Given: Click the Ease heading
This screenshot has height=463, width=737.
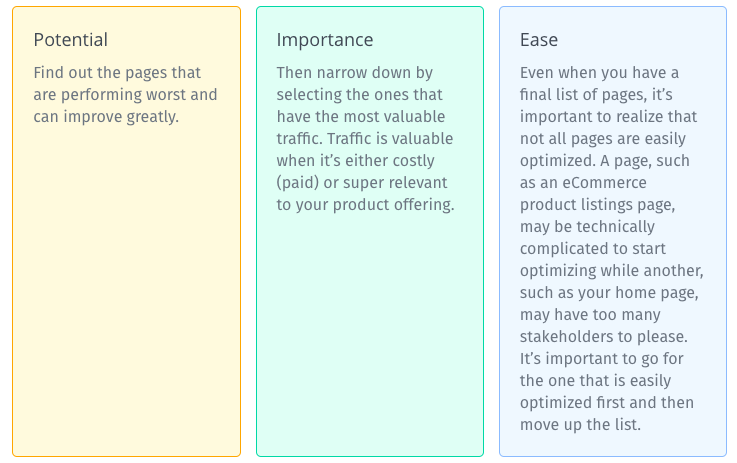Looking at the screenshot, I should [x=539, y=39].
